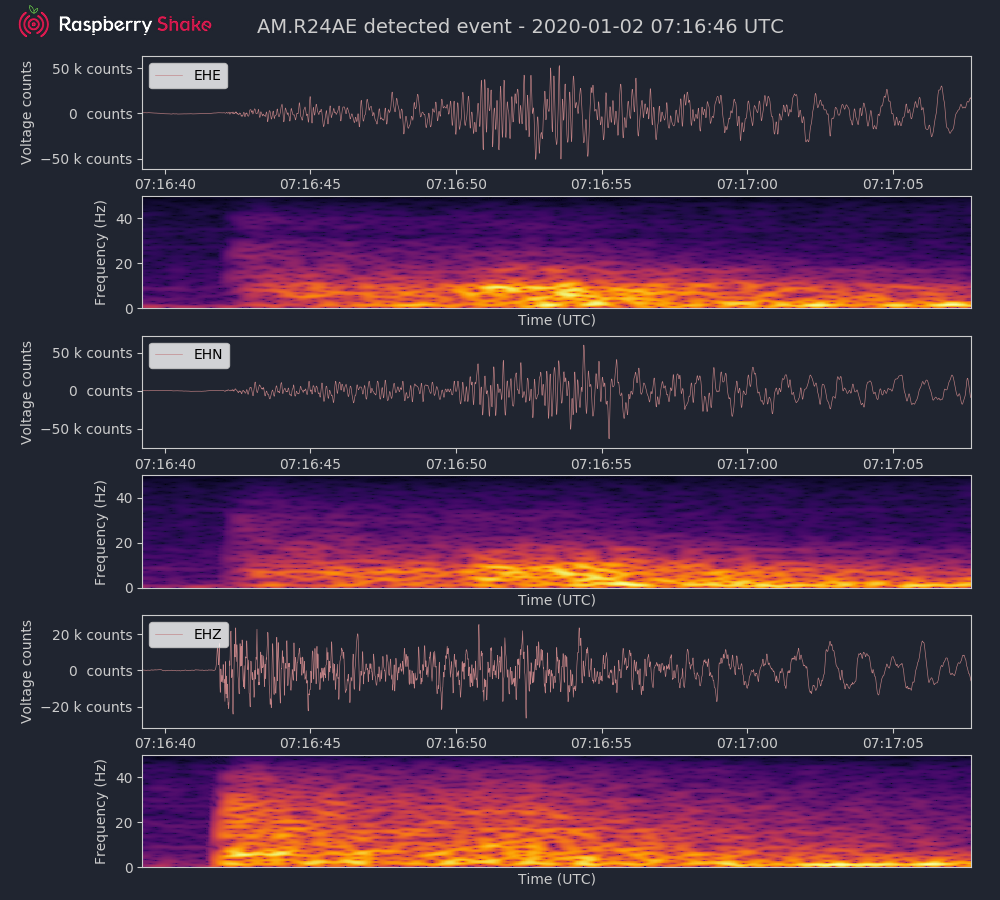Click the EHE waveform plot
This screenshot has width=1000, height=900.
tap(557, 113)
